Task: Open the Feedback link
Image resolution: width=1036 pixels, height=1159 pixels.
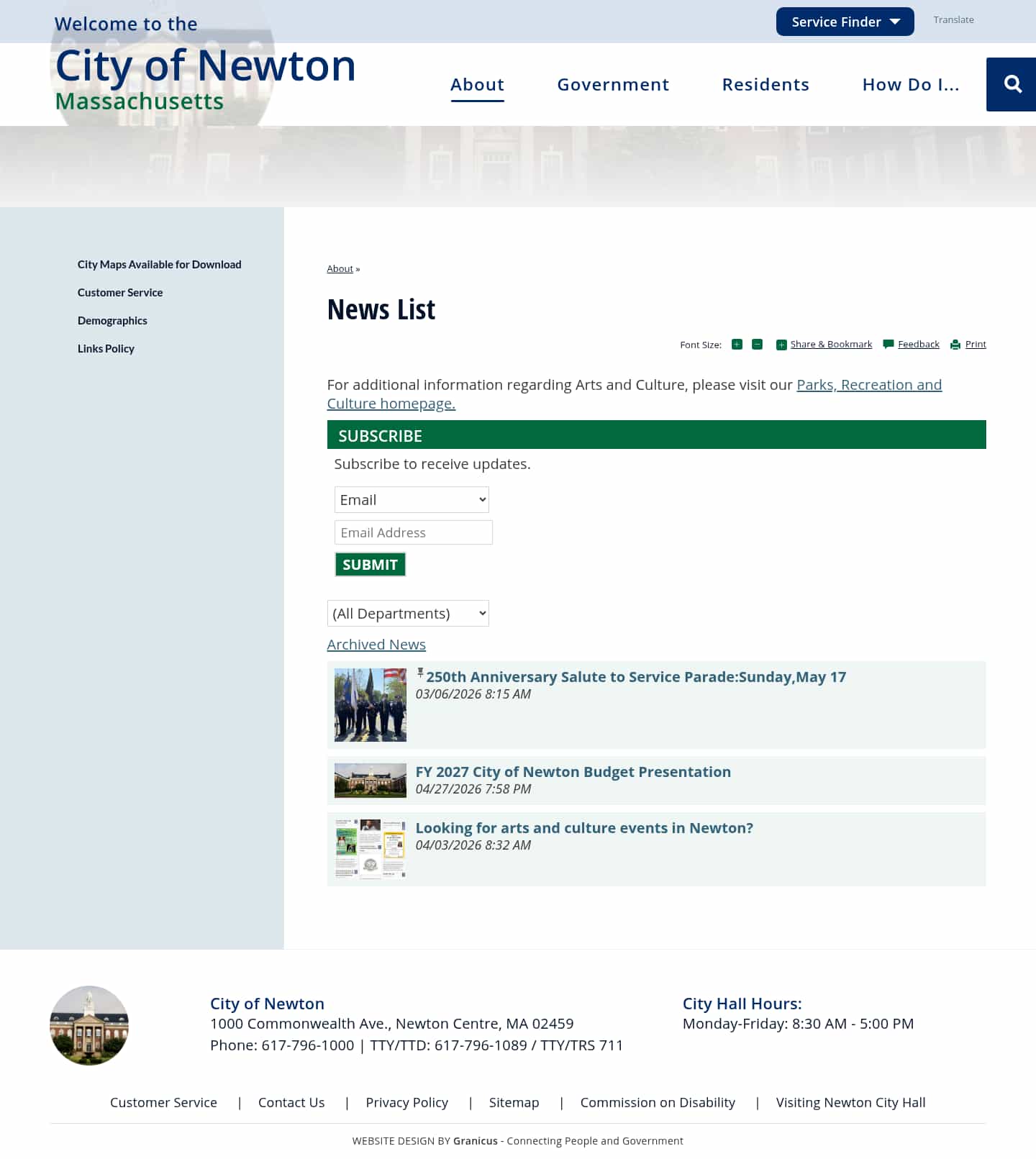Action: click(x=919, y=345)
